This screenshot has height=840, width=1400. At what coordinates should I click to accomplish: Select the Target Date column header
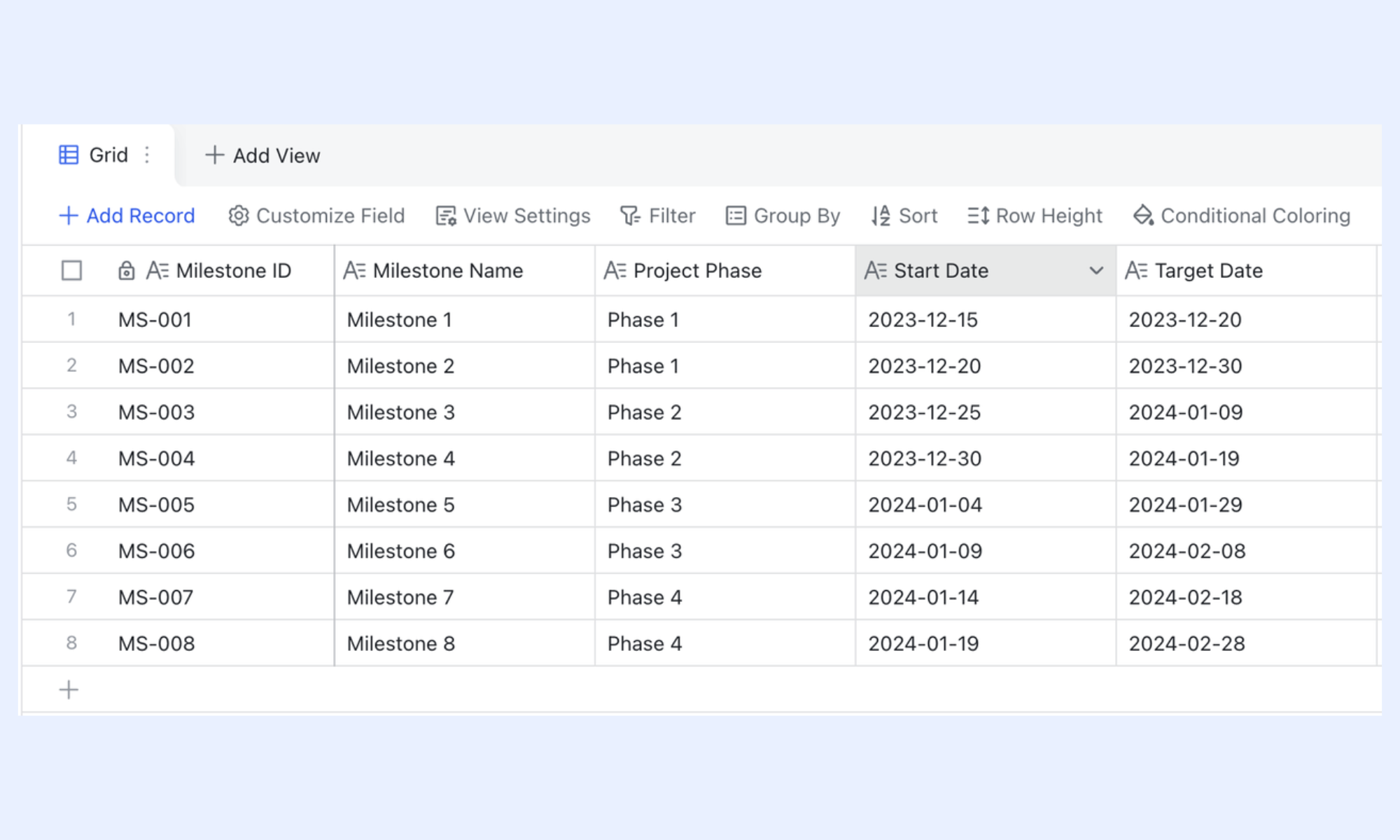[1246, 270]
